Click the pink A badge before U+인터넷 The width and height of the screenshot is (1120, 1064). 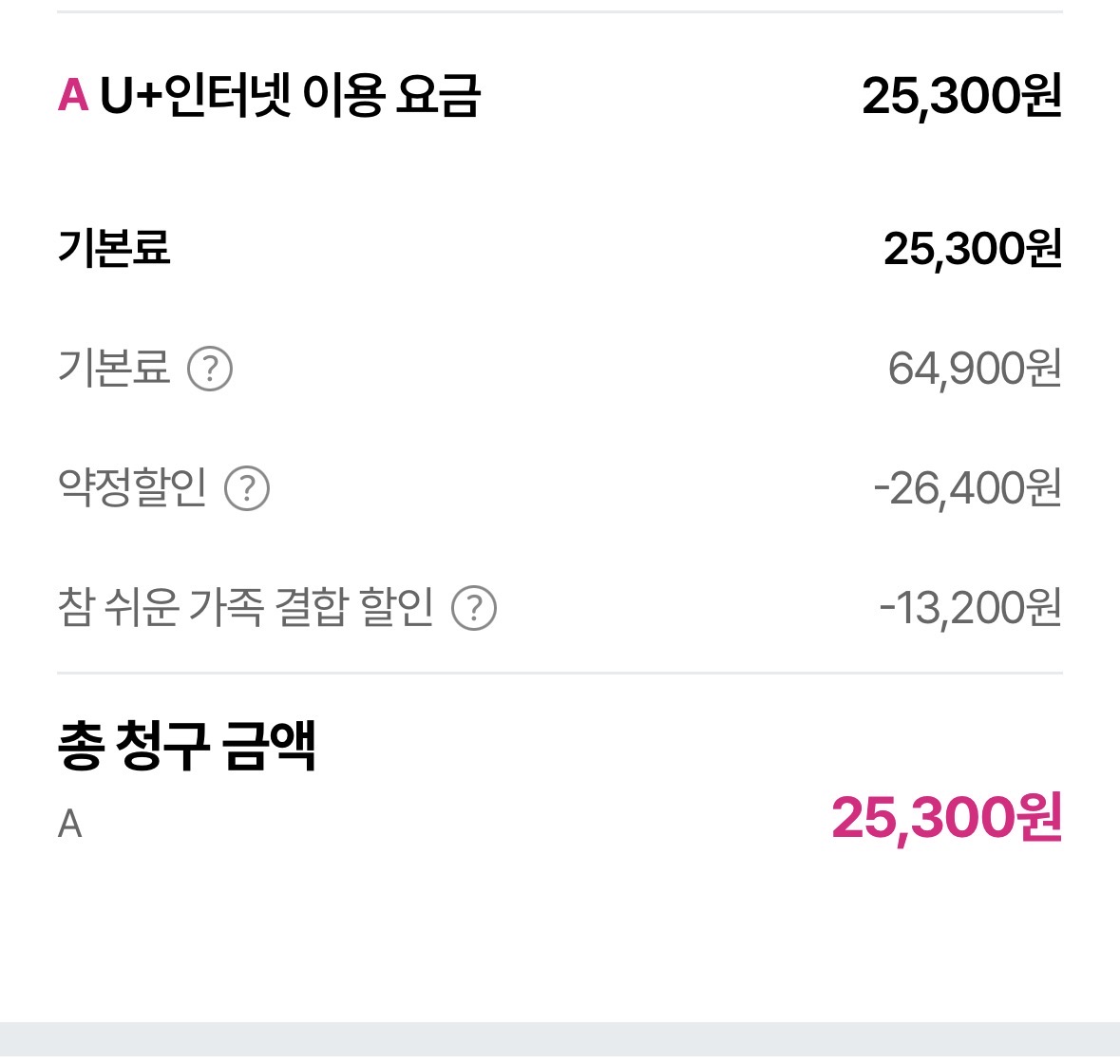click(73, 96)
